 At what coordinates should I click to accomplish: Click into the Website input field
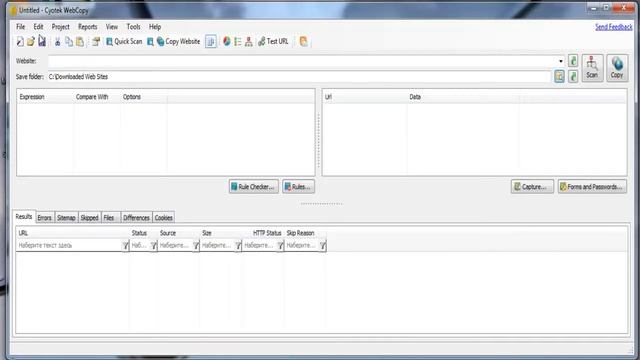pyautogui.click(x=302, y=61)
